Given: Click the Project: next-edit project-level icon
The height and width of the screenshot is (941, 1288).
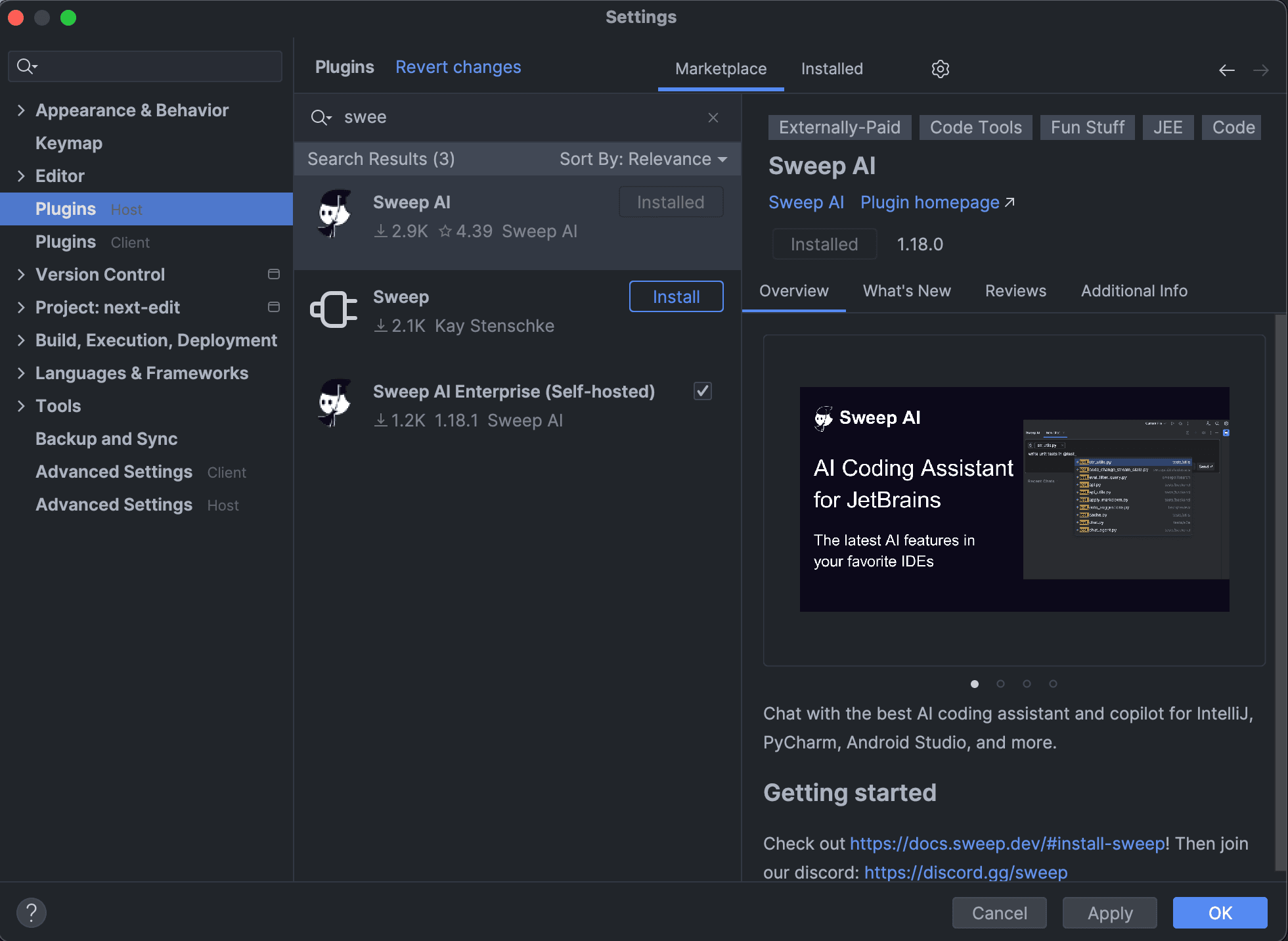Looking at the screenshot, I should [274, 307].
